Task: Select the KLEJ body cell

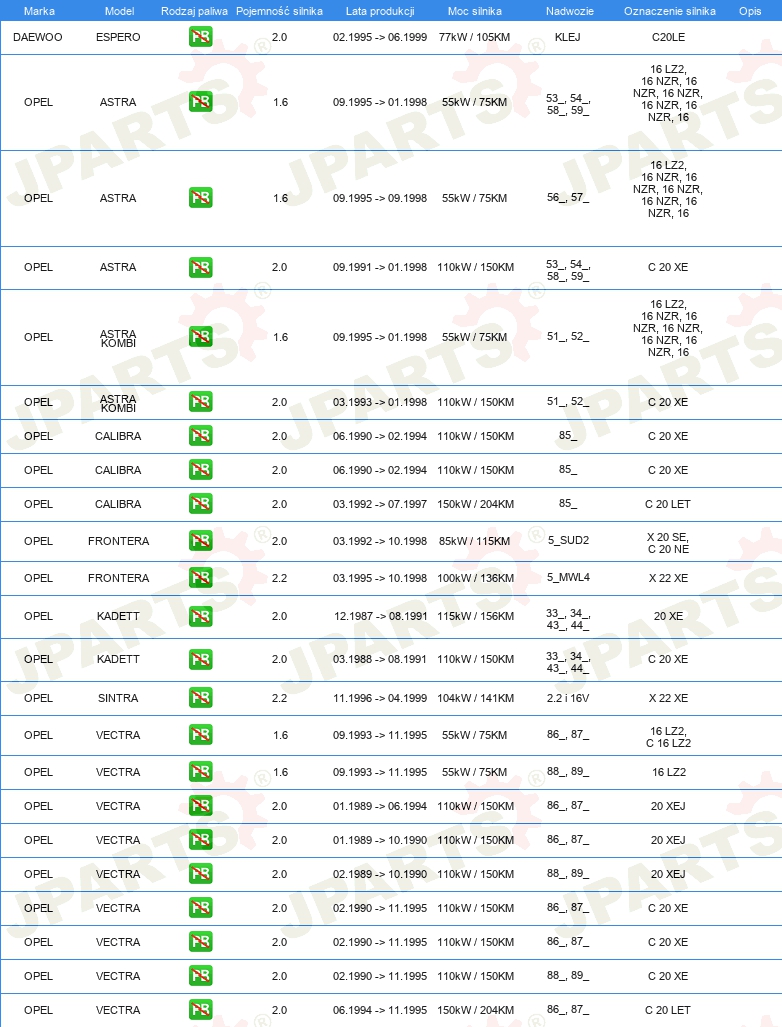Action: pyautogui.click(x=567, y=37)
